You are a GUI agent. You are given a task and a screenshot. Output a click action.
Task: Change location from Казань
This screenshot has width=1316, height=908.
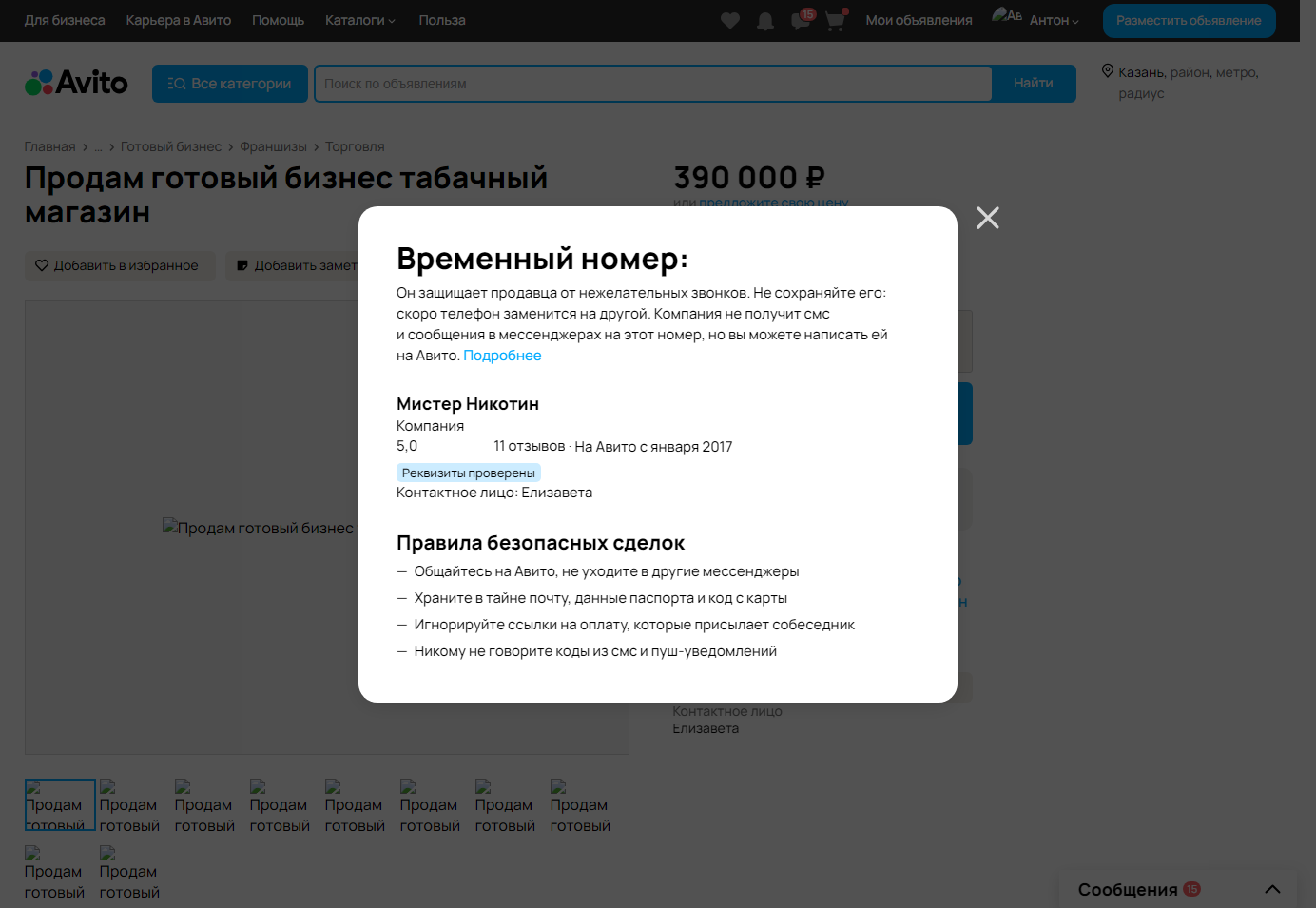point(1189,83)
